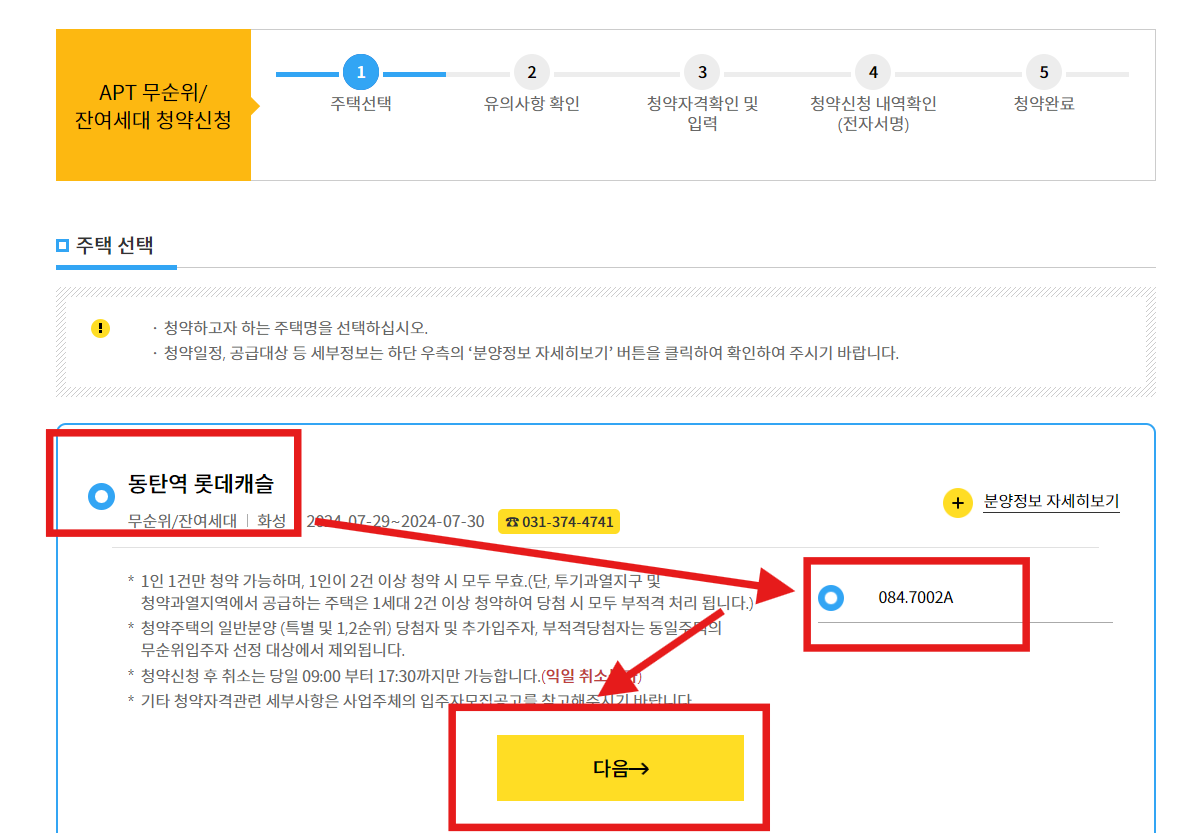Choose housing type 084.7002A radio button

[831, 597]
